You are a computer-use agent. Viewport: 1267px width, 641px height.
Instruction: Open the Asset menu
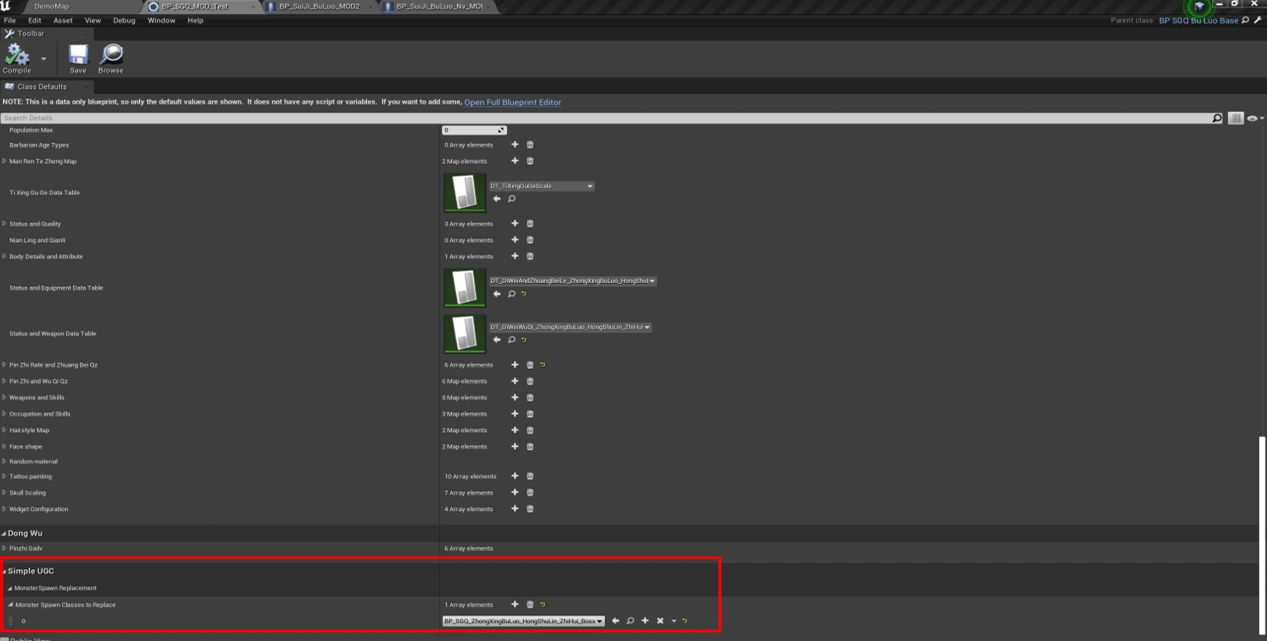(x=63, y=20)
